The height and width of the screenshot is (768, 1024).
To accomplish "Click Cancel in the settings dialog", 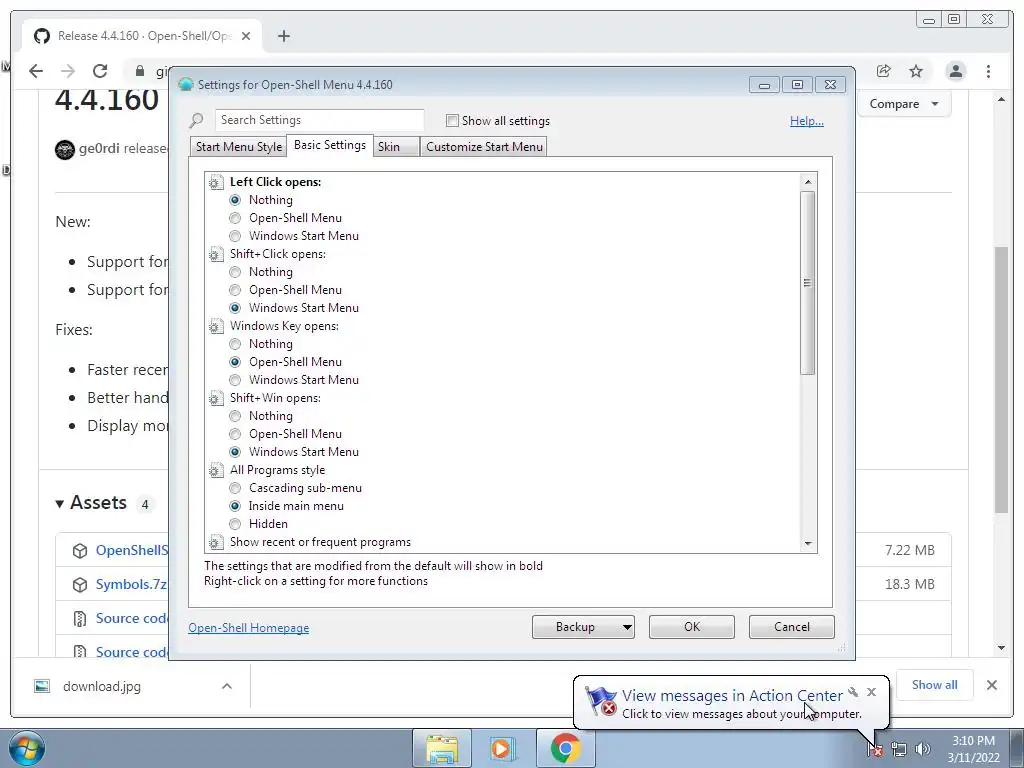I will 792,627.
